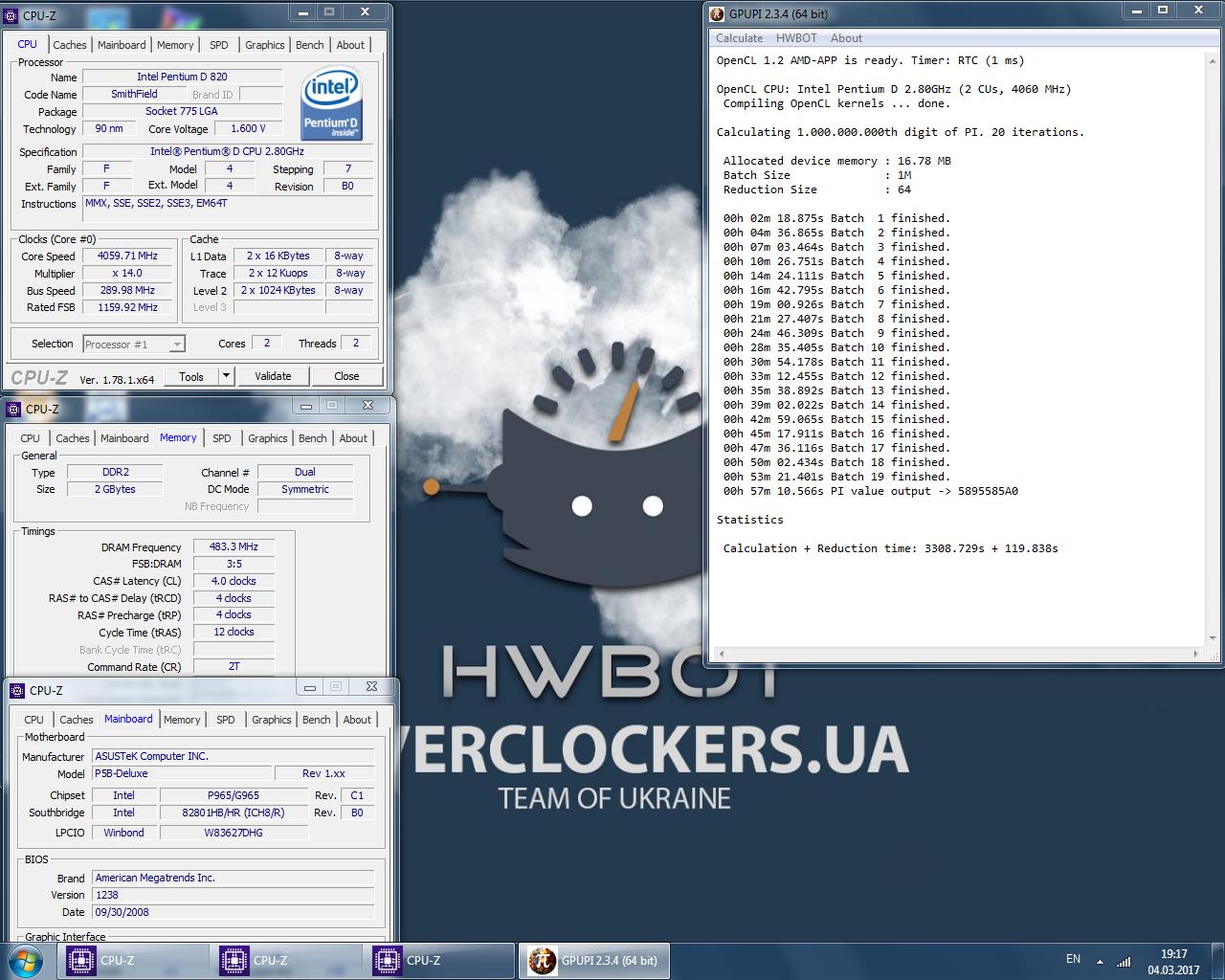The height and width of the screenshot is (980, 1225).
Task: Click the processor name Intel Pentium D 820
Action: click(182, 77)
